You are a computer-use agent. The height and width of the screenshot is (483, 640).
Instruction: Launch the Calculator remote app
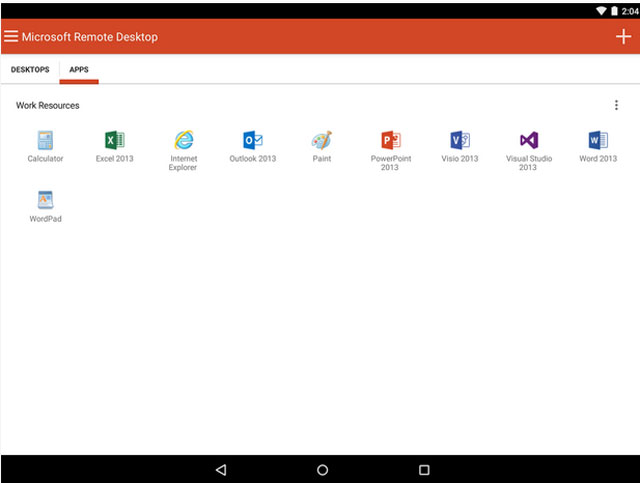[45, 141]
